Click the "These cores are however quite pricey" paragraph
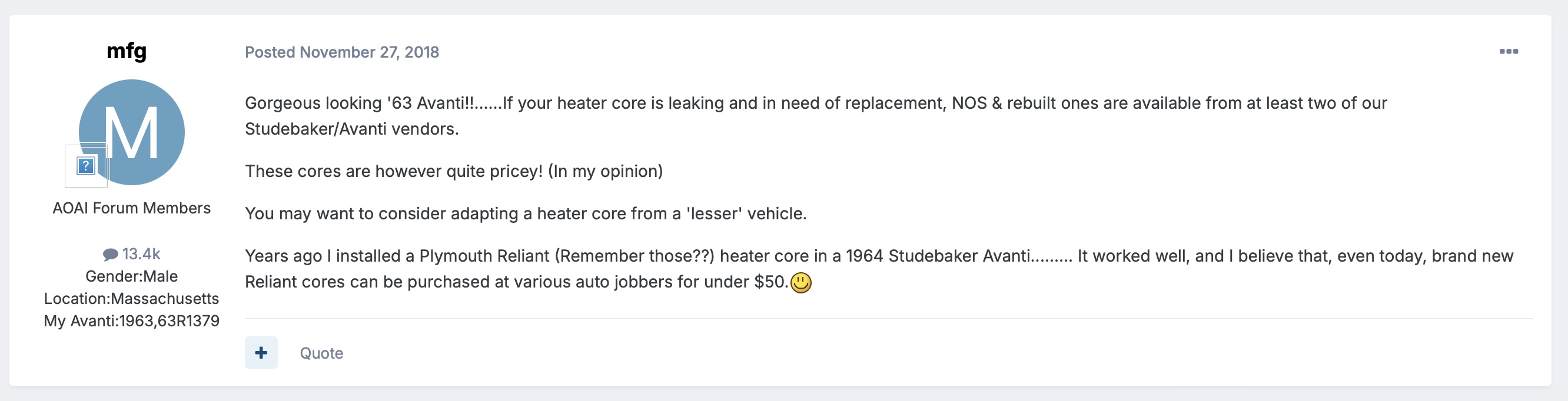Viewport: 1568px width, 401px height. tap(453, 172)
